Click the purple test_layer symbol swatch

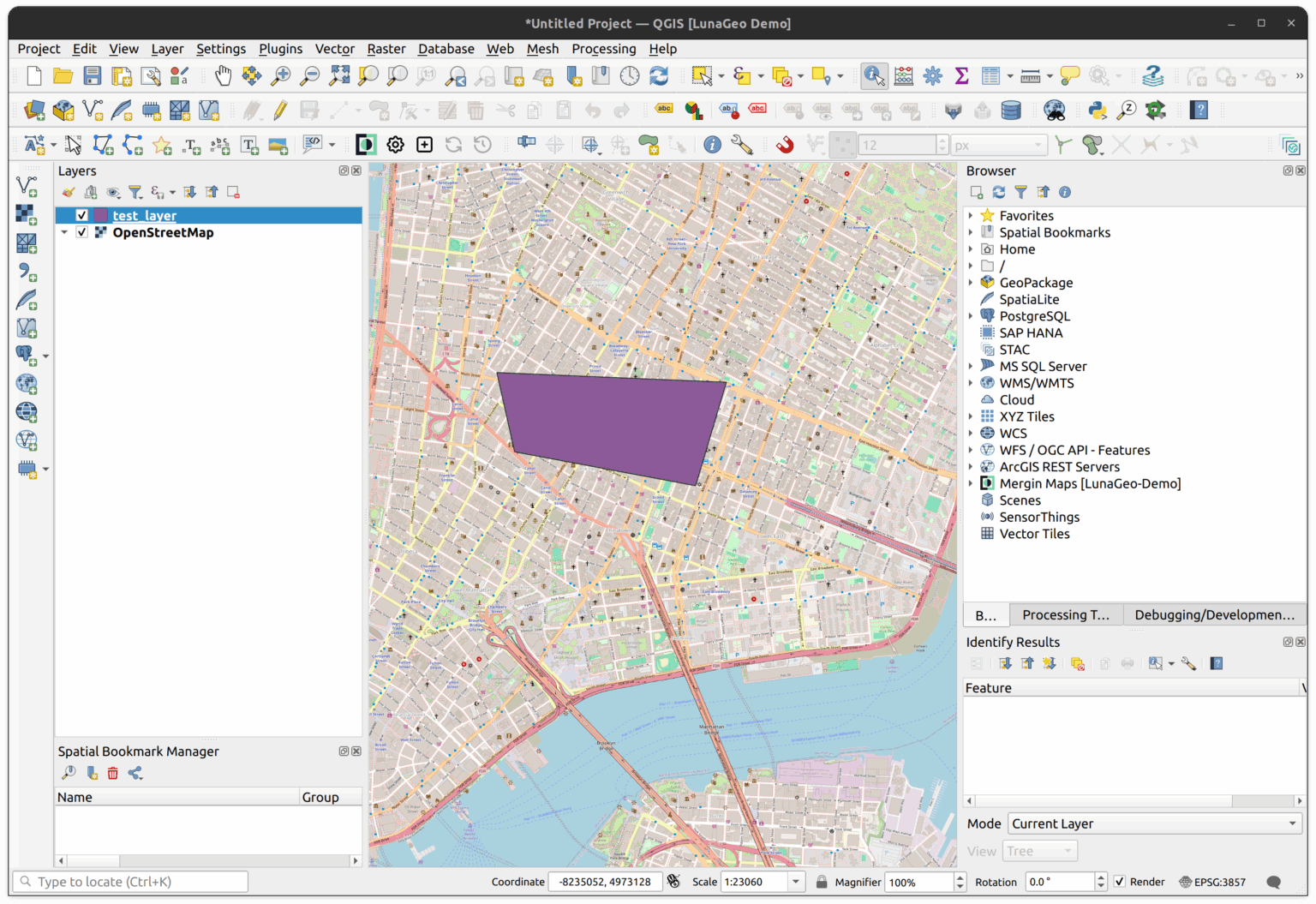click(101, 216)
